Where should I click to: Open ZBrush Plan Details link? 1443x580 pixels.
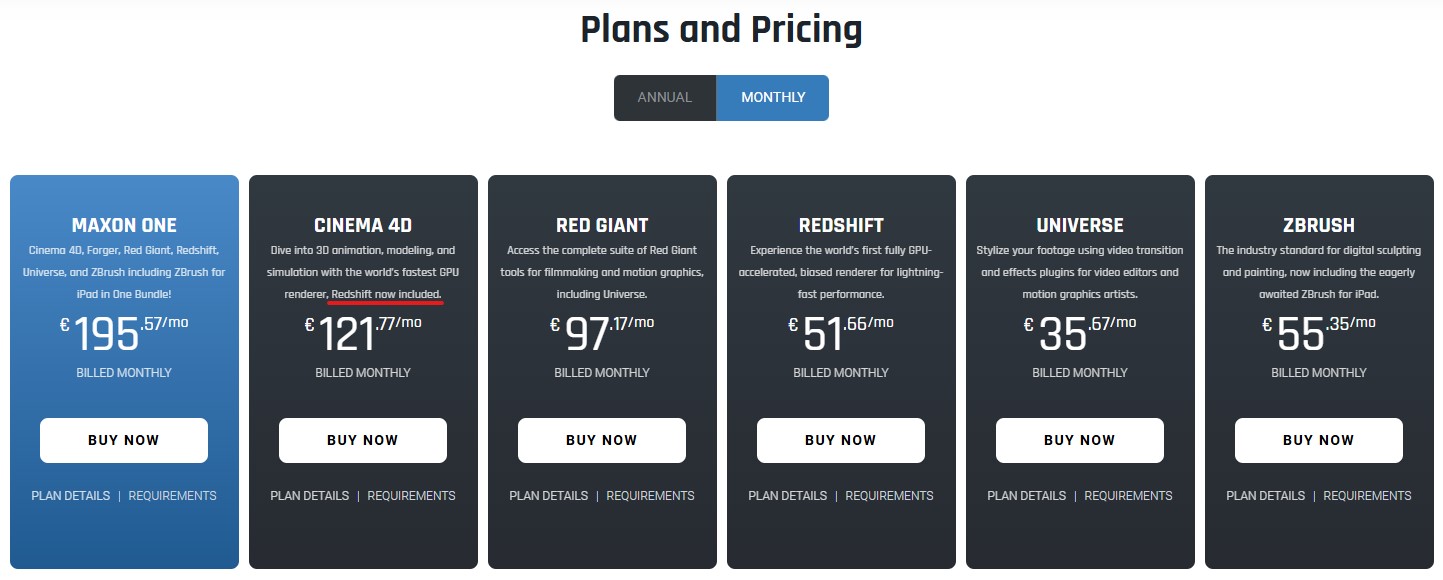pos(1266,496)
